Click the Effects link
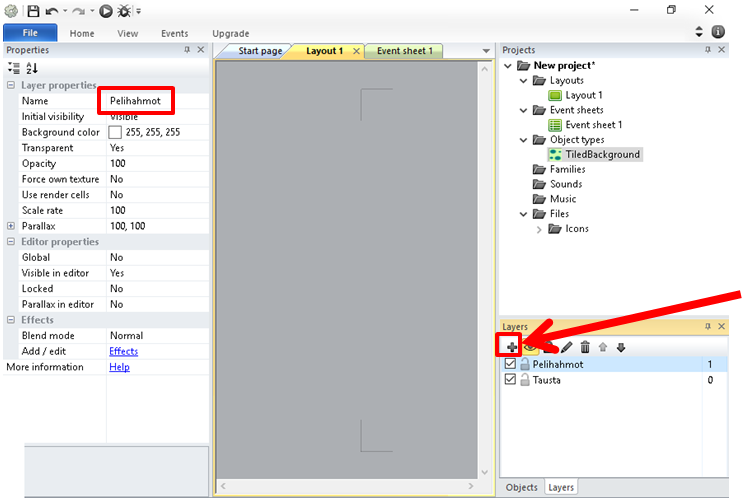 (123, 351)
